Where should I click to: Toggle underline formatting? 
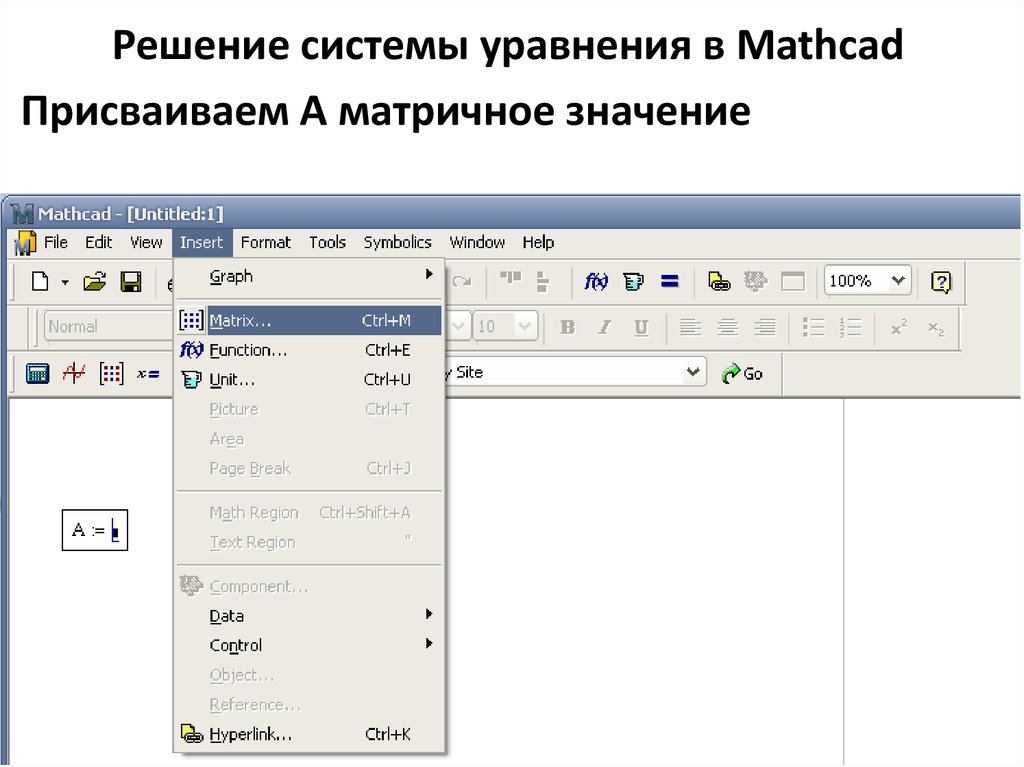tap(641, 327)
